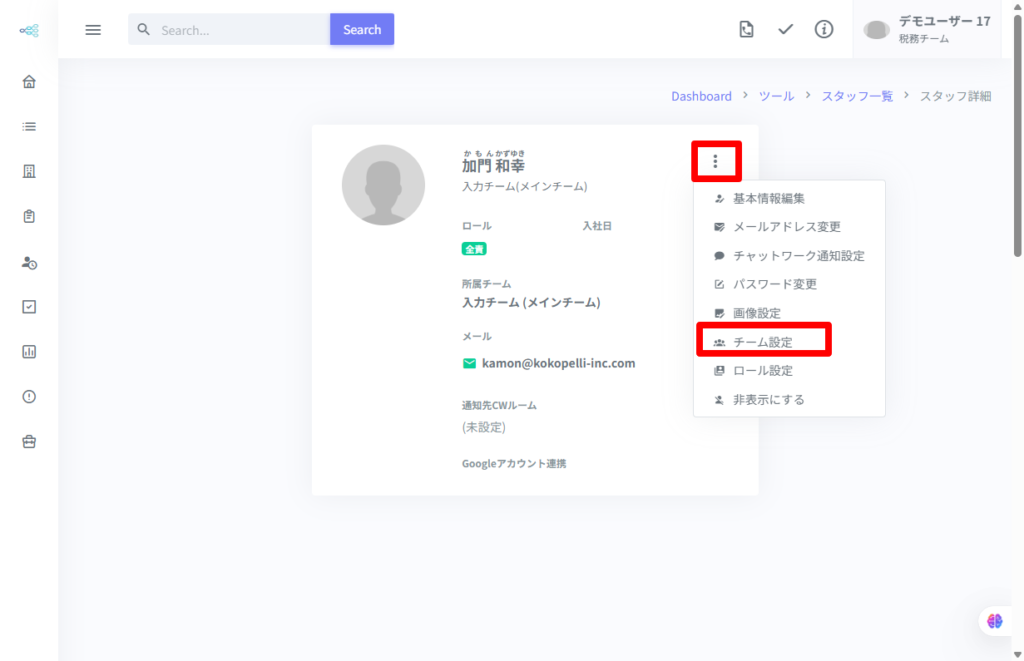Select チーム設定 from the menu
1024x661 pixels.
coord(762,342)
